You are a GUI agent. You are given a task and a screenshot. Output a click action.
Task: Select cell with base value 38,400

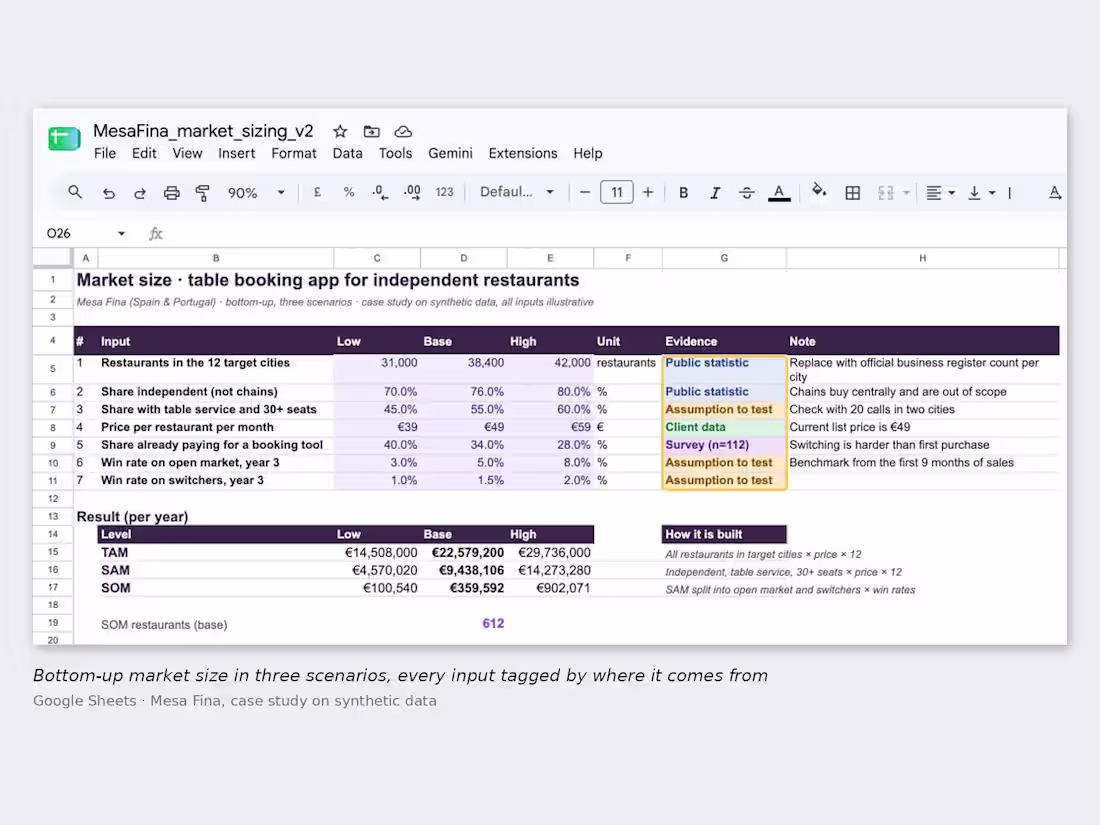coord(464,369)
